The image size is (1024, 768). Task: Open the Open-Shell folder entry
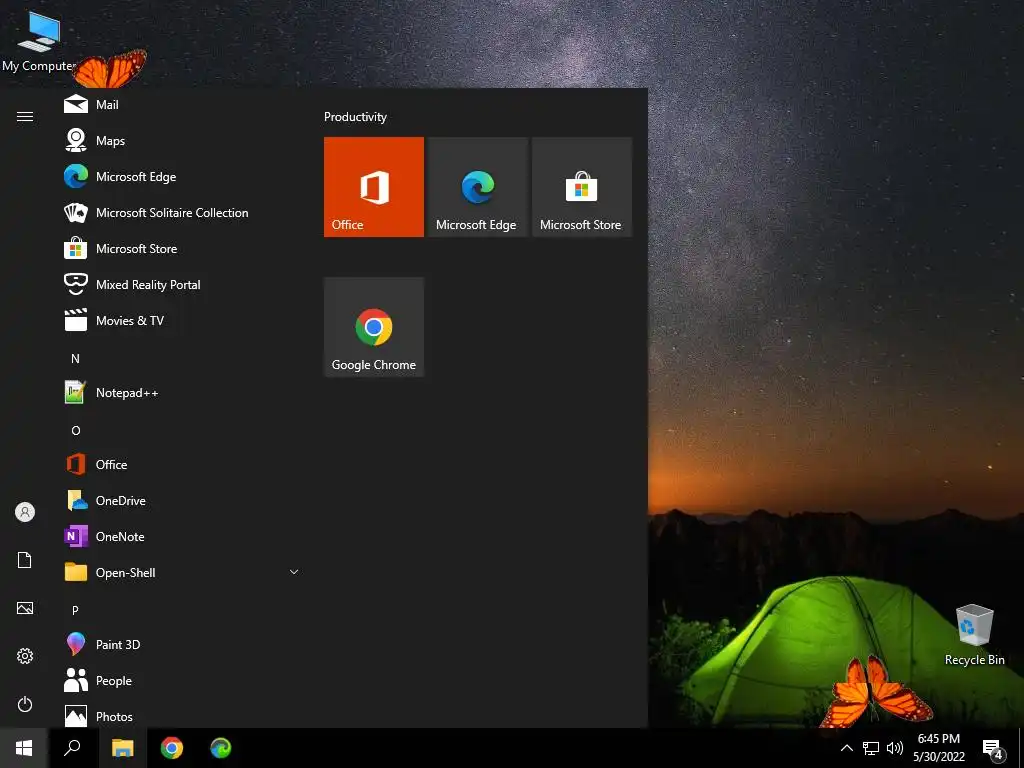[184, 572]
